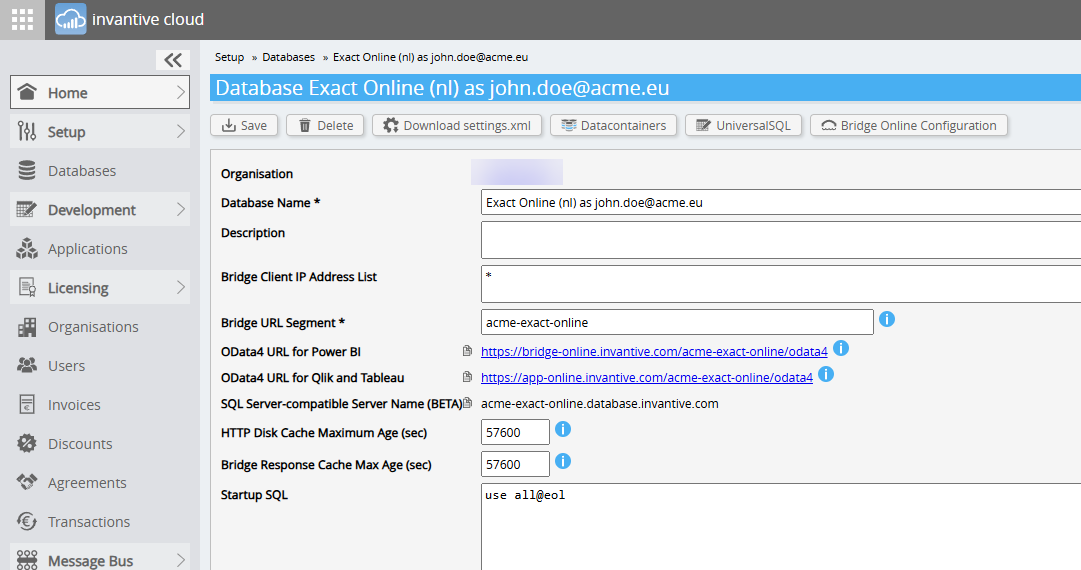Screen dimensions: 1081x570
Task: Collapse the sidebar with double-chevron icon
Action: pos(173,60)
